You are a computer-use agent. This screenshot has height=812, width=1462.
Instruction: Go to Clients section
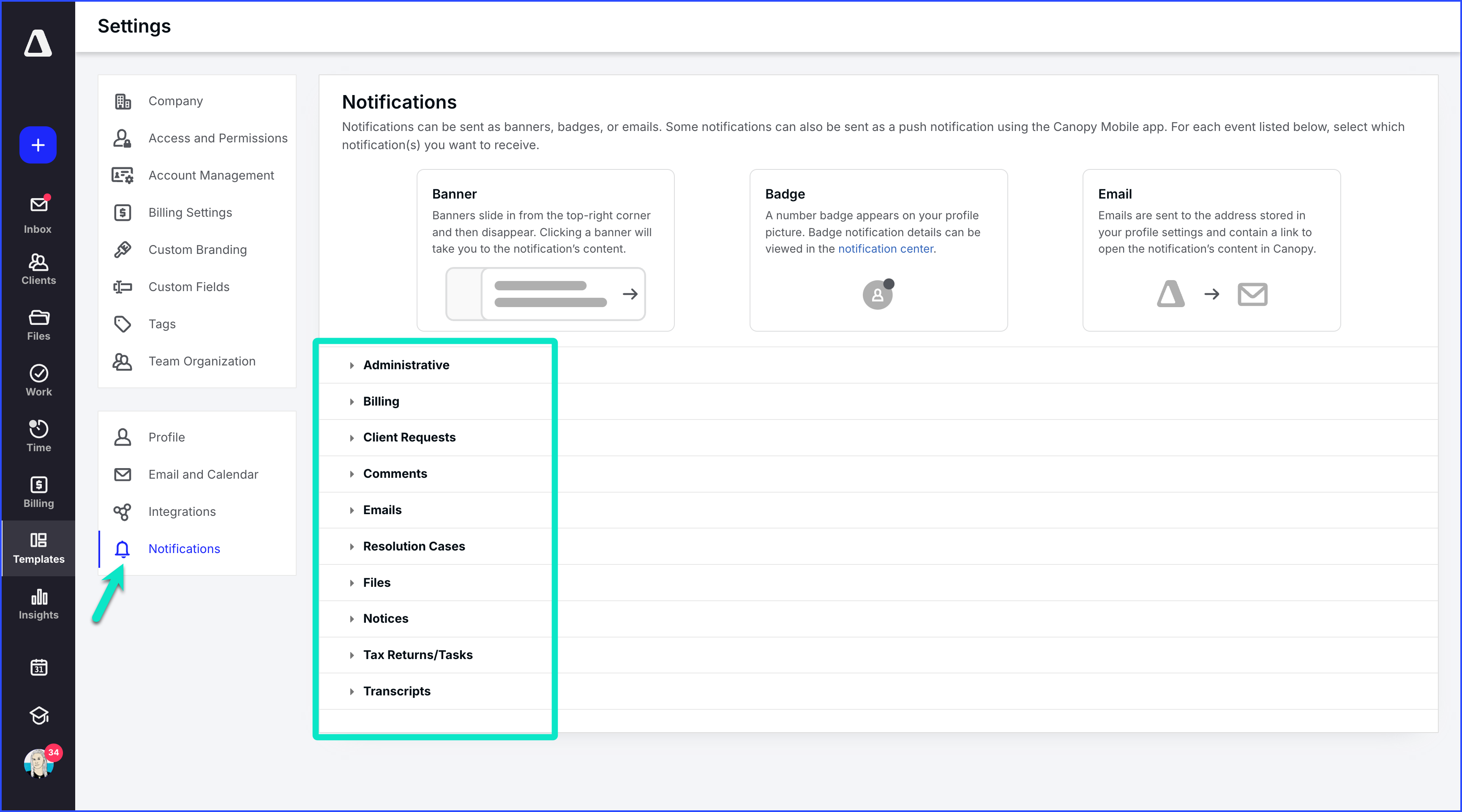click(38, 269)
